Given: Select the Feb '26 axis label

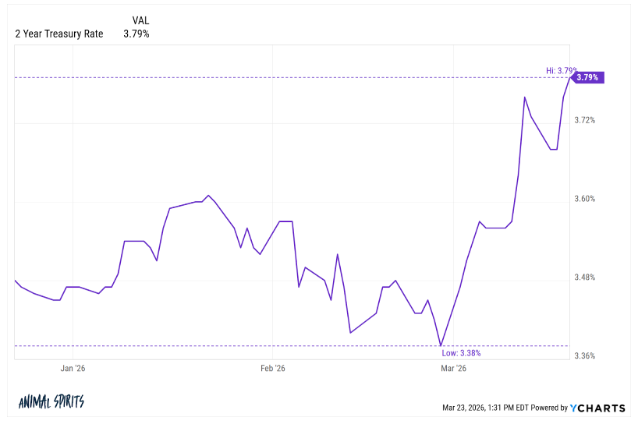Looking at the screenshot, I should tap(273, 368).
